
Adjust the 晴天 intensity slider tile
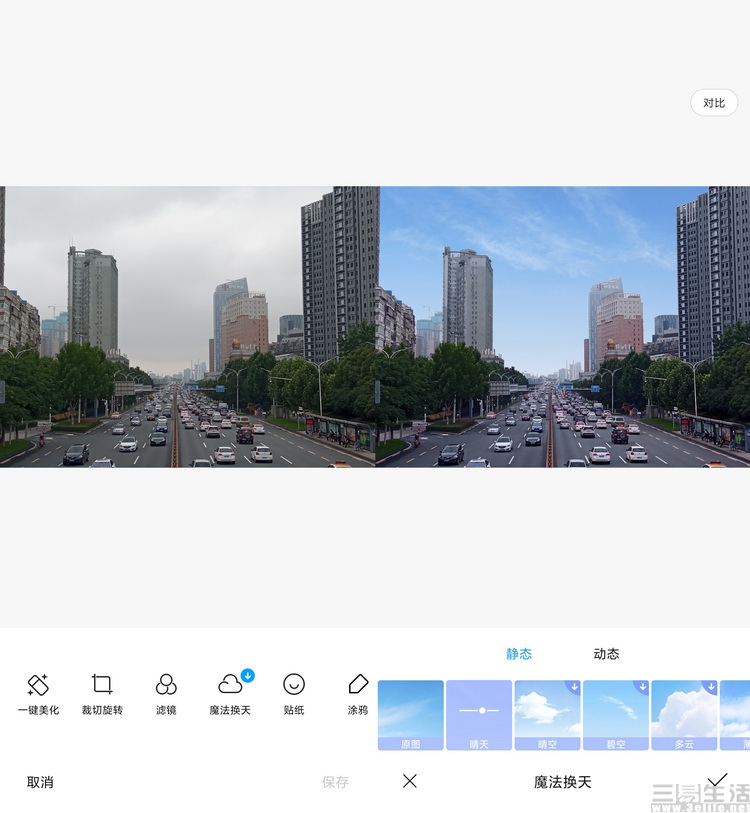(479, 715)
